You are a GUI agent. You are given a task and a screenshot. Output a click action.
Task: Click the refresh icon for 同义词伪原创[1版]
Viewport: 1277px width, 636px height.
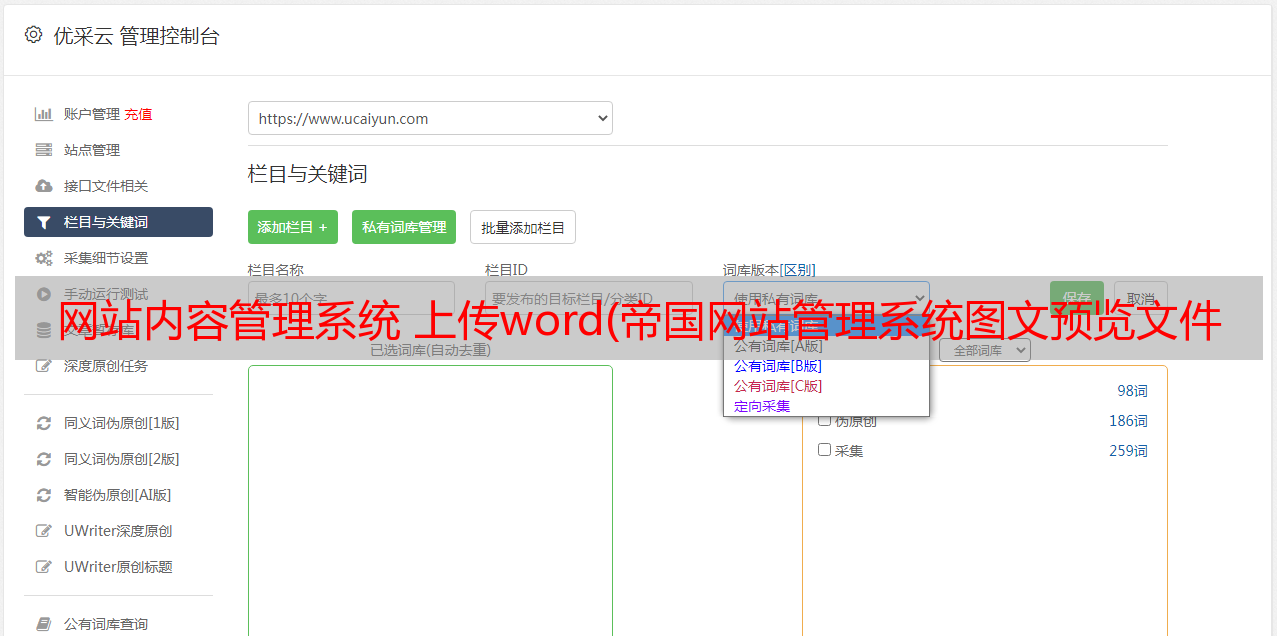(43, 423)
